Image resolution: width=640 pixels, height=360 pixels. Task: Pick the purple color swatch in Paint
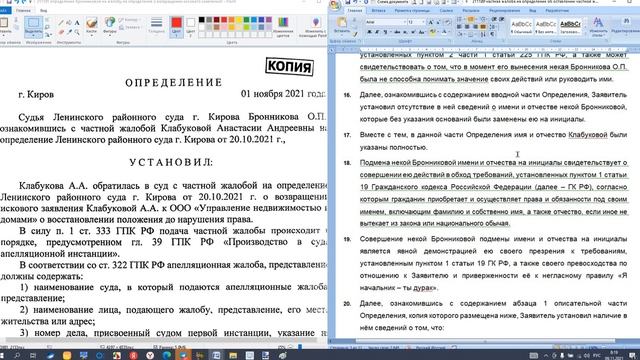point(269,20)
